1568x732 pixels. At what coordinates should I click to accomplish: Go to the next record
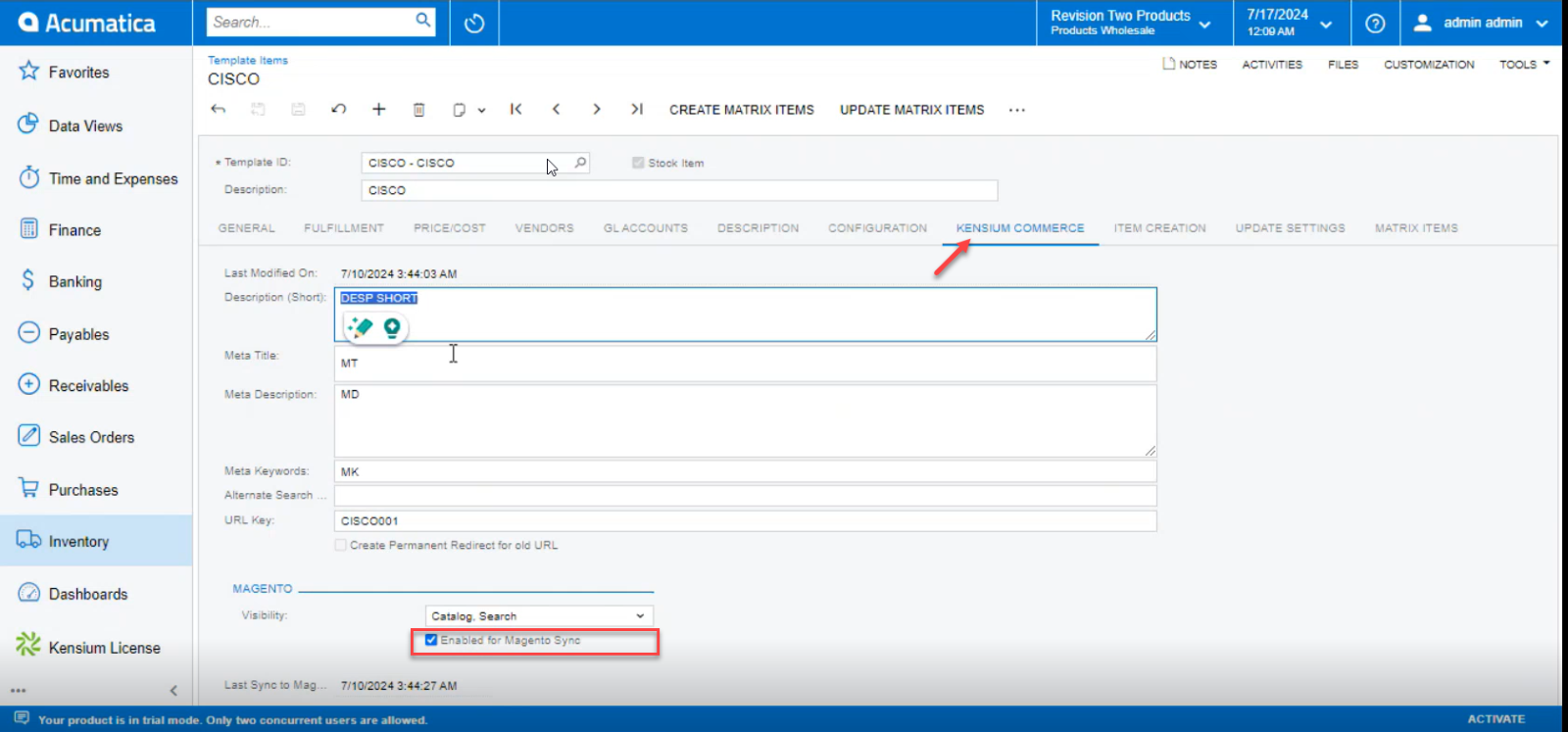coord(596,109)
